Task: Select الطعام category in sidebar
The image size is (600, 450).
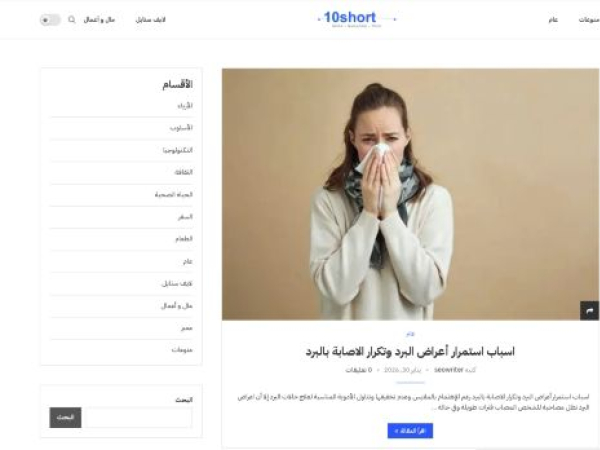Action: point(184,239)
